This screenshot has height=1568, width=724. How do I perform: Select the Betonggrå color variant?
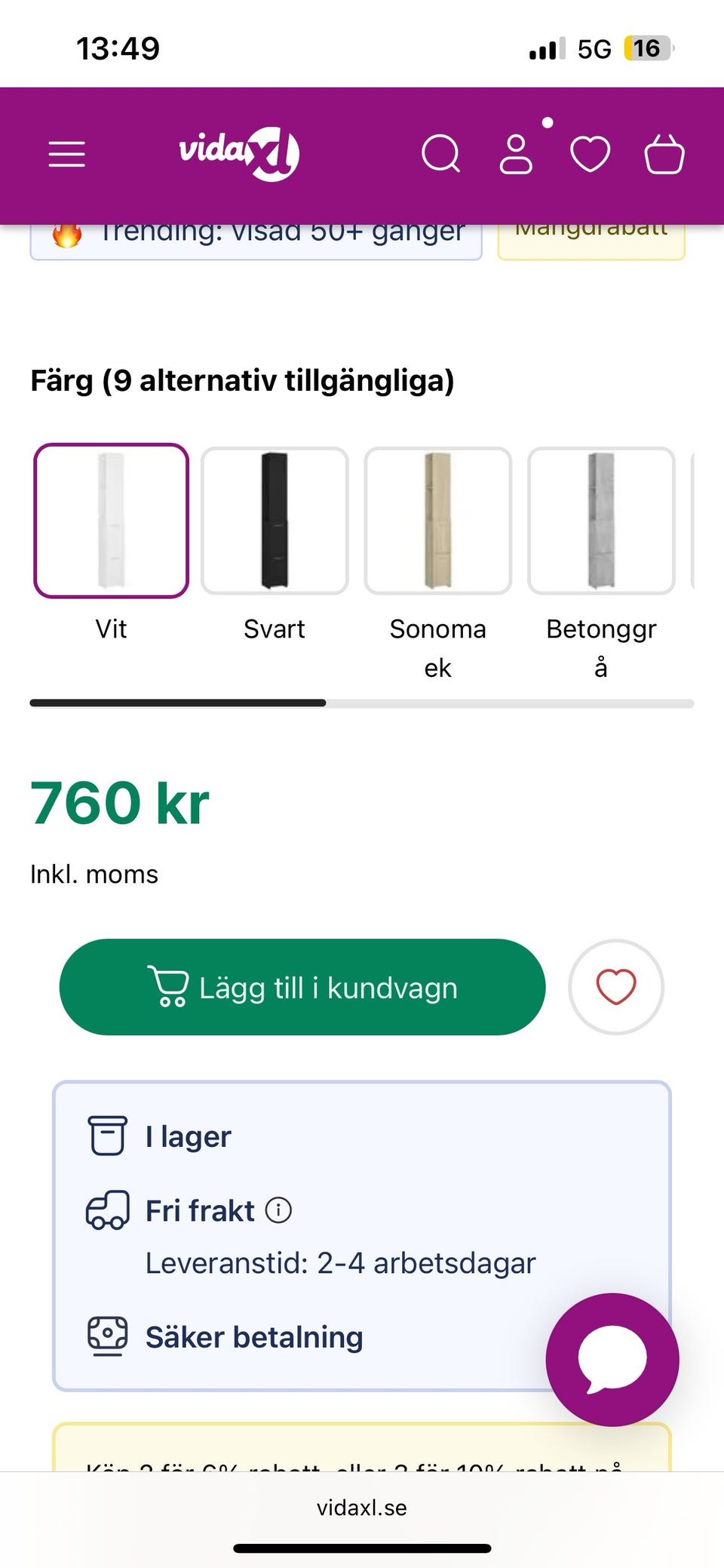coord(601,521)
